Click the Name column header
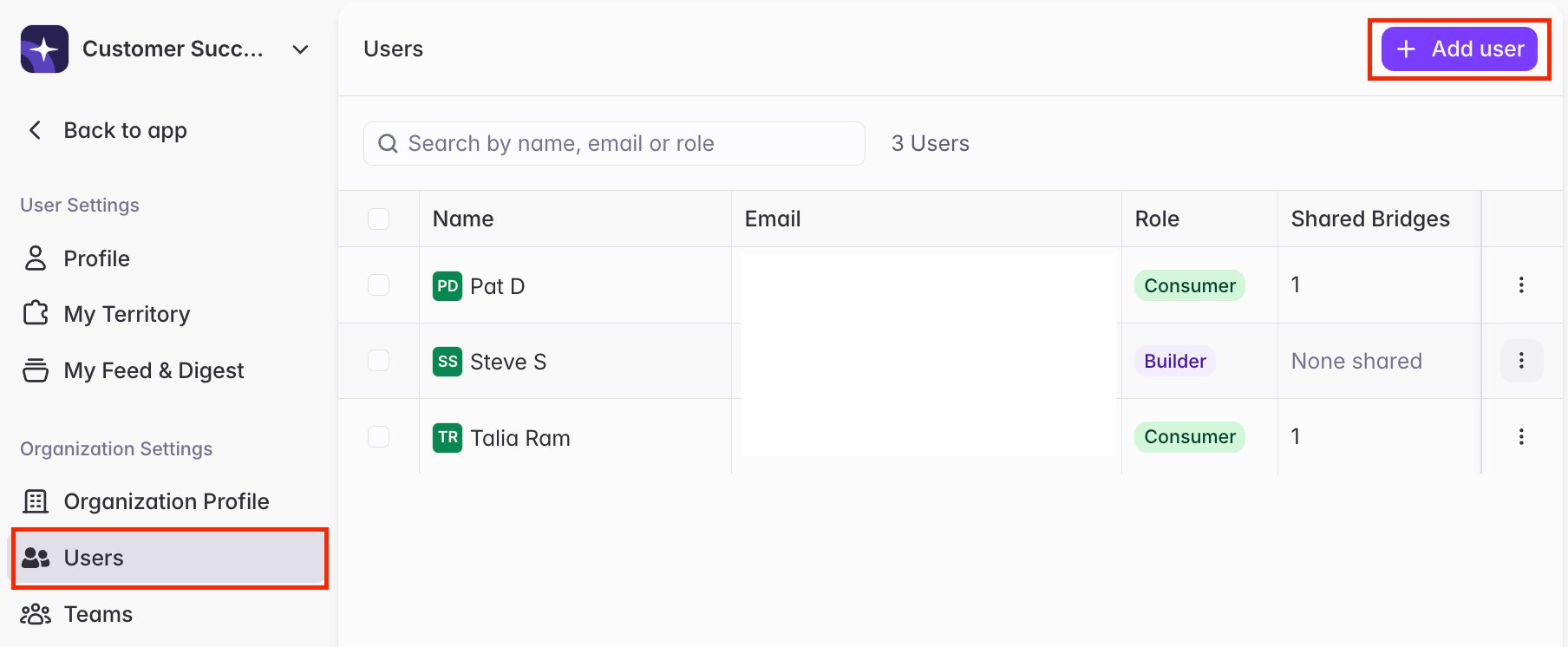This screenshot has height=647, width=1568. click(463, 219)
